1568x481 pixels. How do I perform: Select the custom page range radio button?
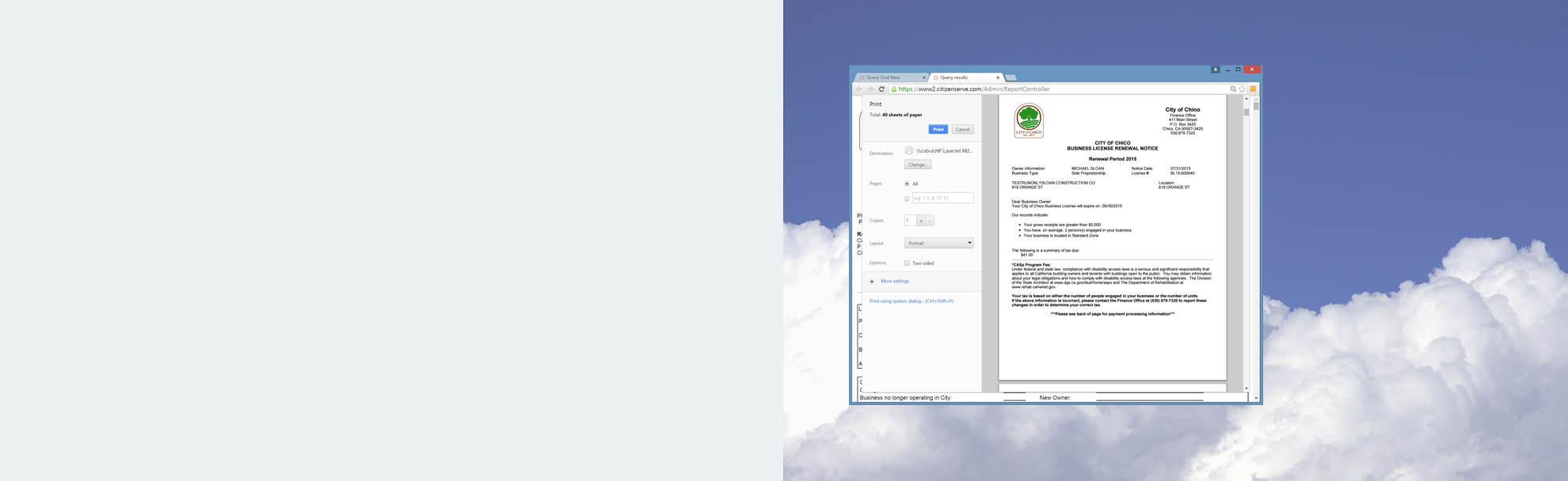coord(907,199)
